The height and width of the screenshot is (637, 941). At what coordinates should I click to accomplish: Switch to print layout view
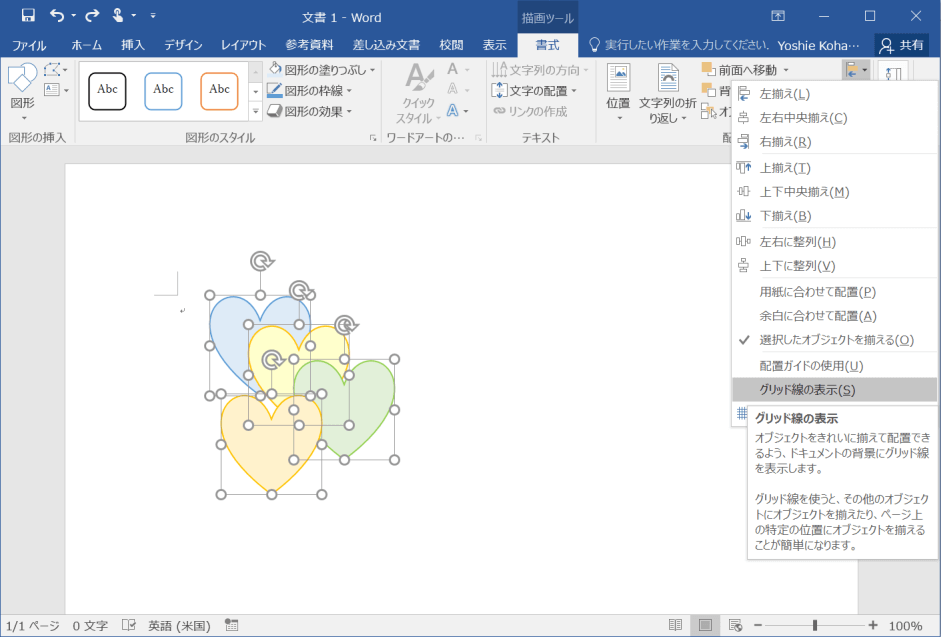pos(705,625)
